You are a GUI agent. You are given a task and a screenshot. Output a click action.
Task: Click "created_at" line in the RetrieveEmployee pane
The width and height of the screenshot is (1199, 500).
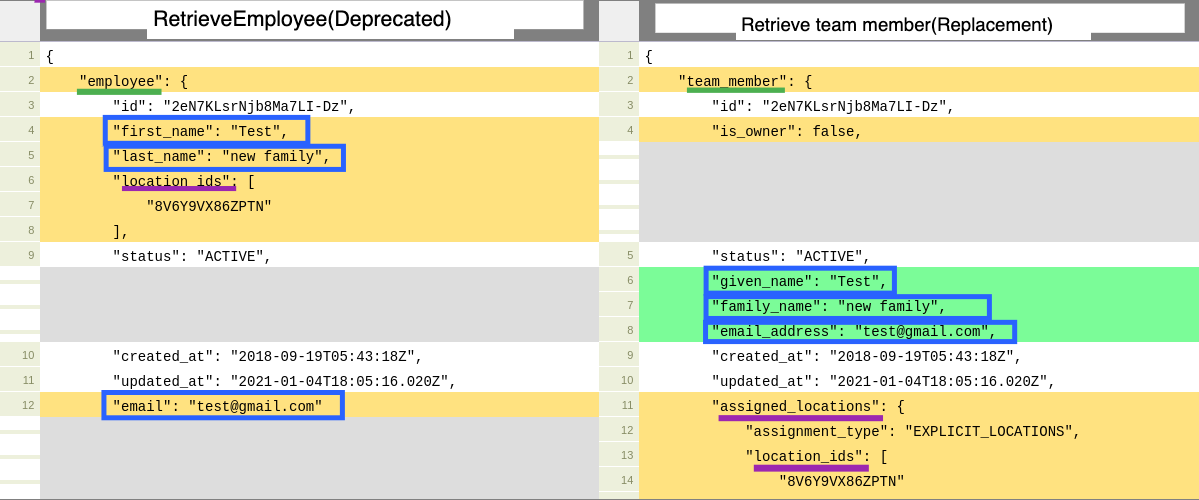point(268,356)
